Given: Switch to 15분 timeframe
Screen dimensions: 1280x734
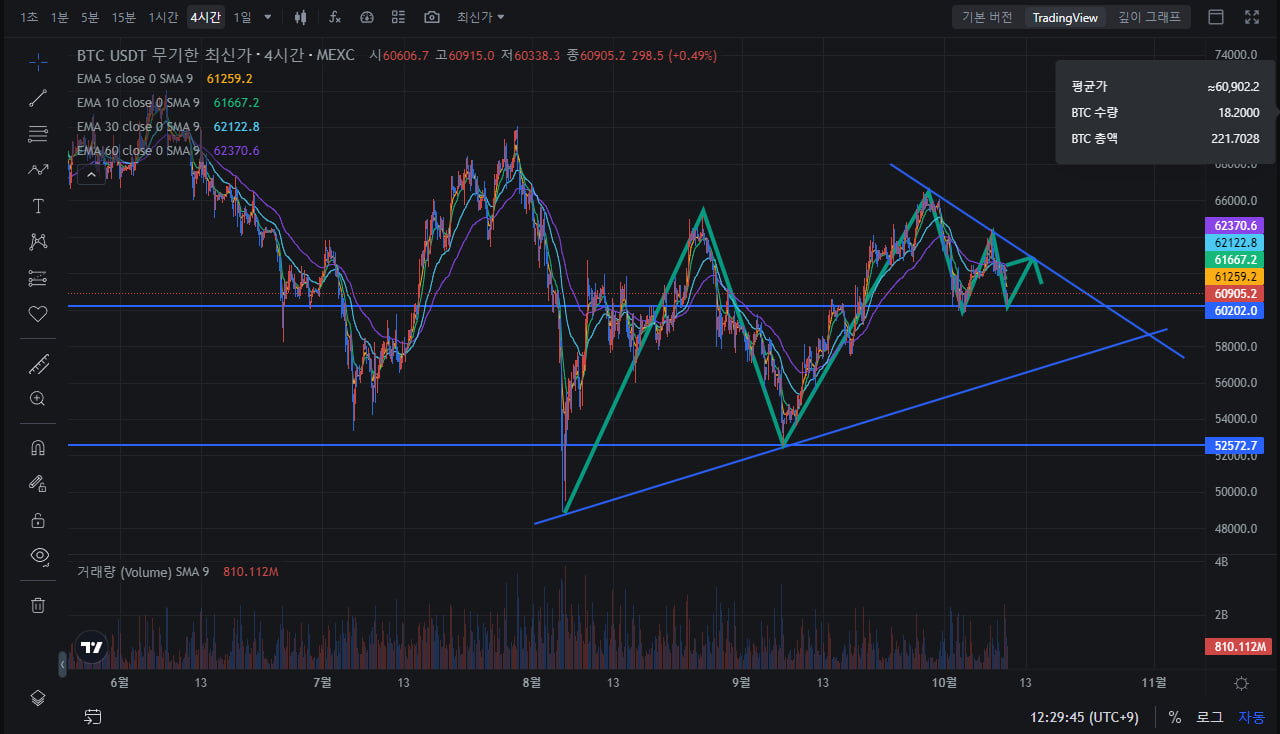Looking at the screenshot, I should tap(124, 17).
